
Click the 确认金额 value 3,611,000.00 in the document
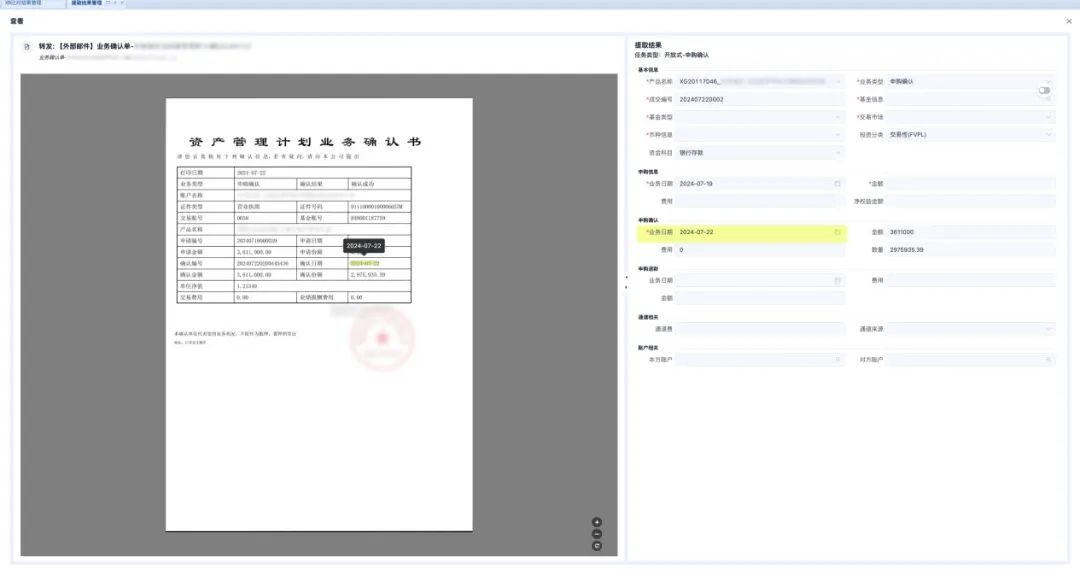point(254,275)
